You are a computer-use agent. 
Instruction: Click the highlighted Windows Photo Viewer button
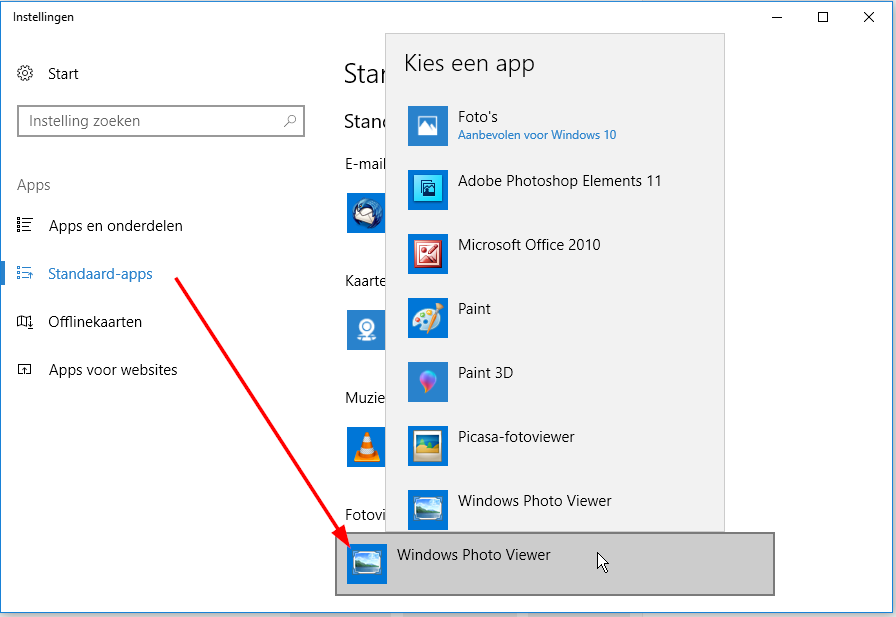[x=555, y=564]
